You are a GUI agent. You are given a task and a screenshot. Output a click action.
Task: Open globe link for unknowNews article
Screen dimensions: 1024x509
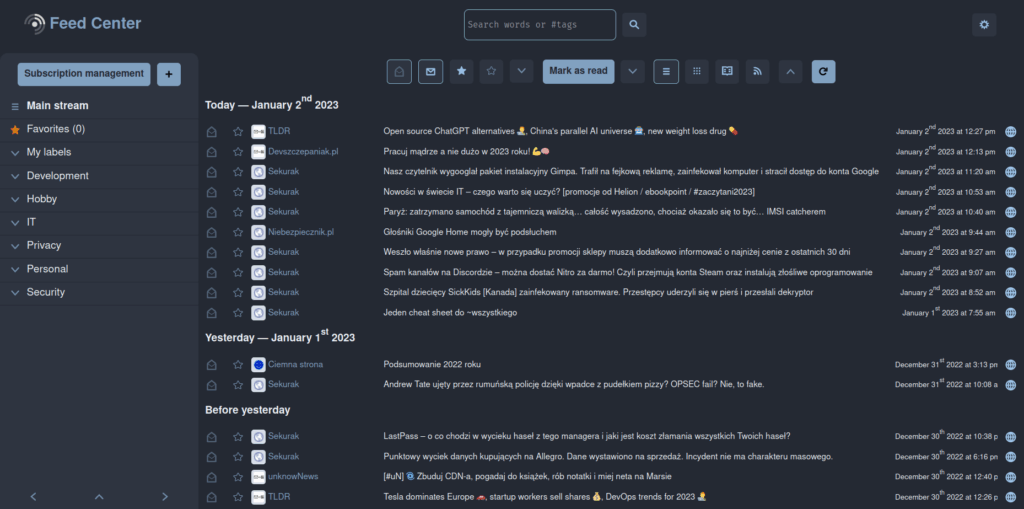(1010, 476)
